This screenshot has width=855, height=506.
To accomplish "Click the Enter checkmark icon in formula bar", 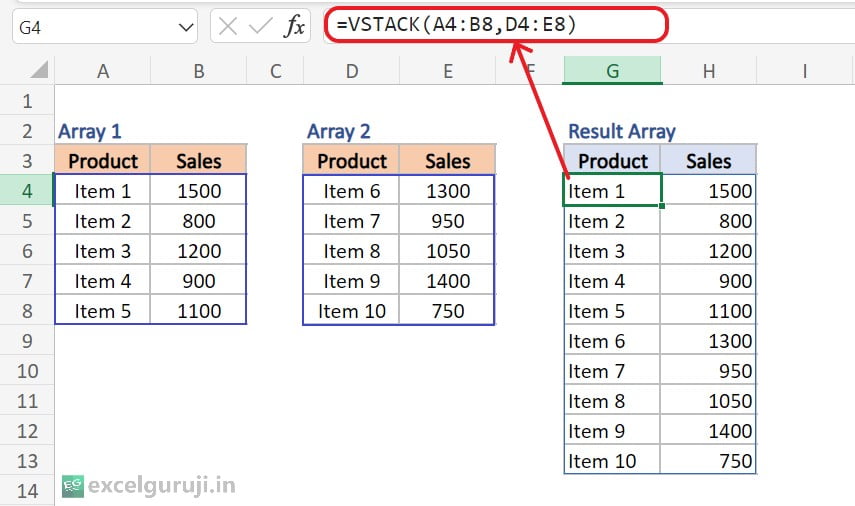I will (x=260, y=26).
